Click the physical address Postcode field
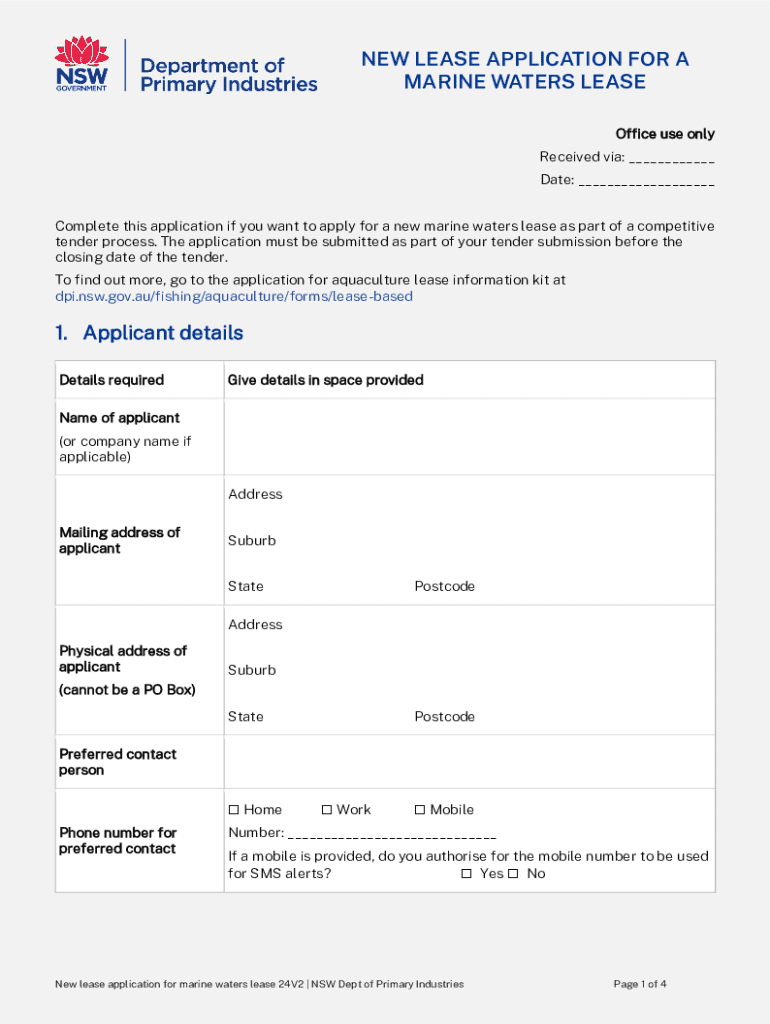The height and width of the screenshot is (1024, 770). pyautogui.click(x=590, y=717)
